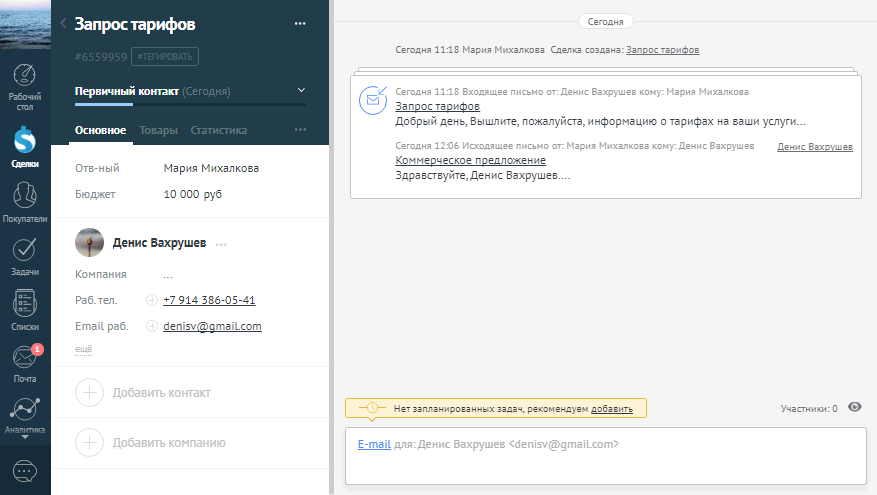Open Почта with unread badge
877x495 pixels.
(x=25, y=362)
